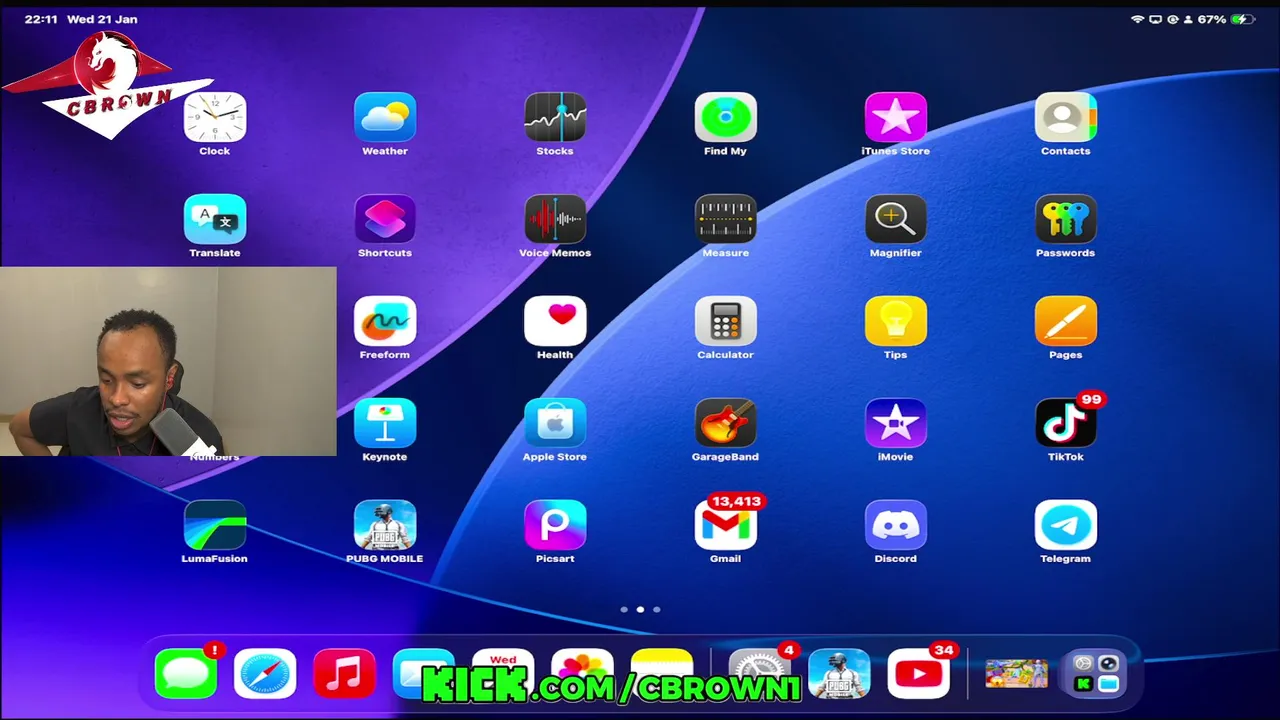Open the Calendar icon showing Wed
The width and height of the screenshot is (1280, 720).
[503, 673]
